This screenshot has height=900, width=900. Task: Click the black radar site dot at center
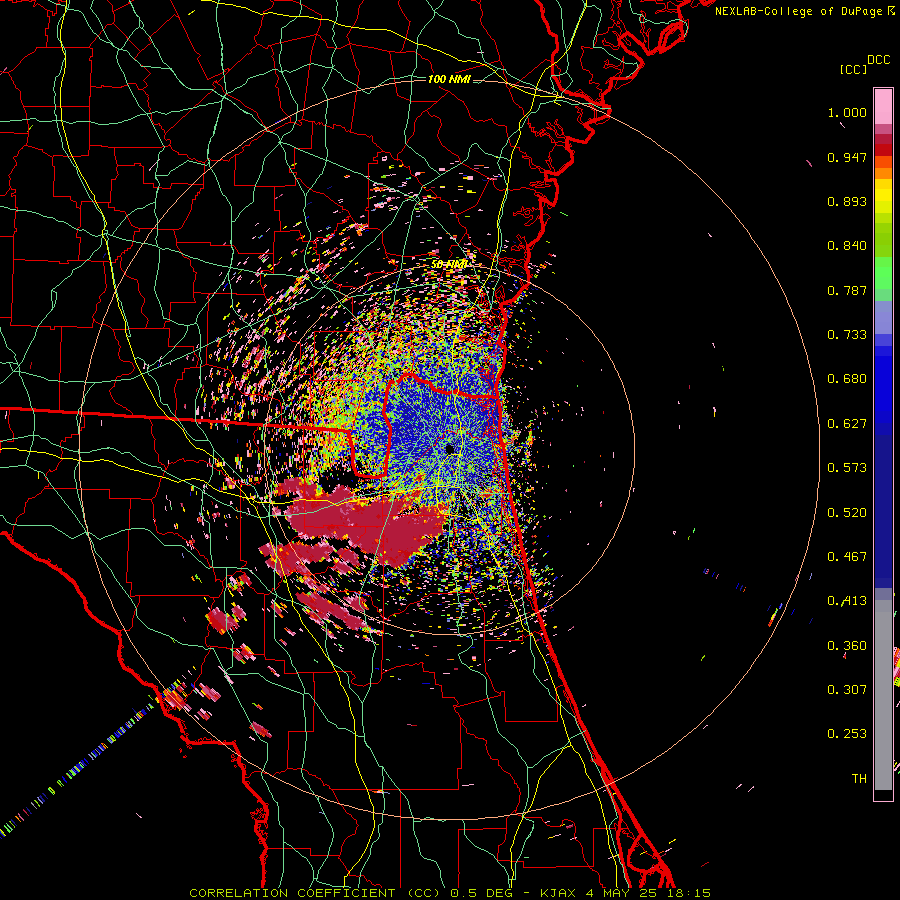(x=451, y=448)
